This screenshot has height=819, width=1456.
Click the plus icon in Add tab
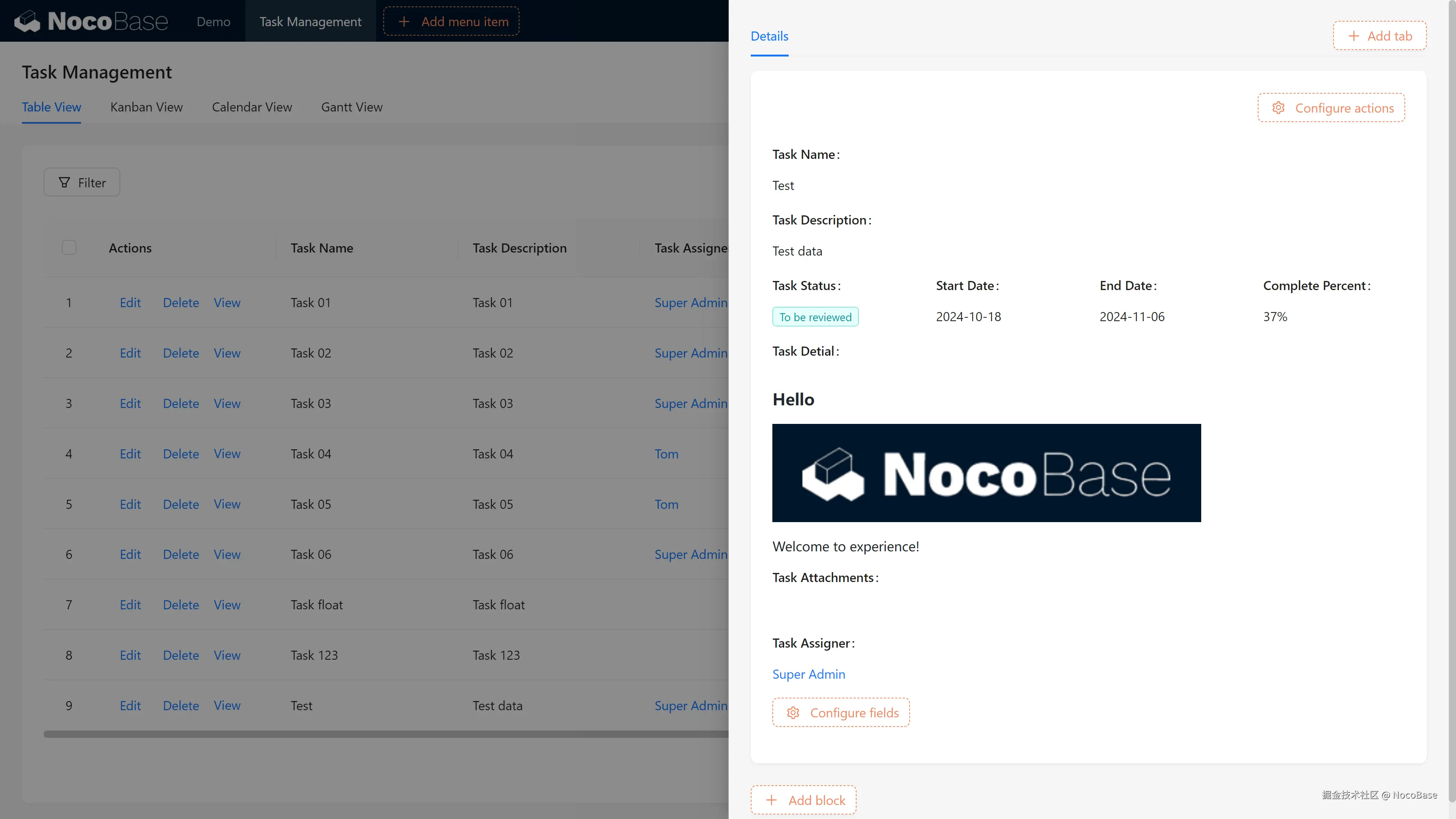point(1354,36)
